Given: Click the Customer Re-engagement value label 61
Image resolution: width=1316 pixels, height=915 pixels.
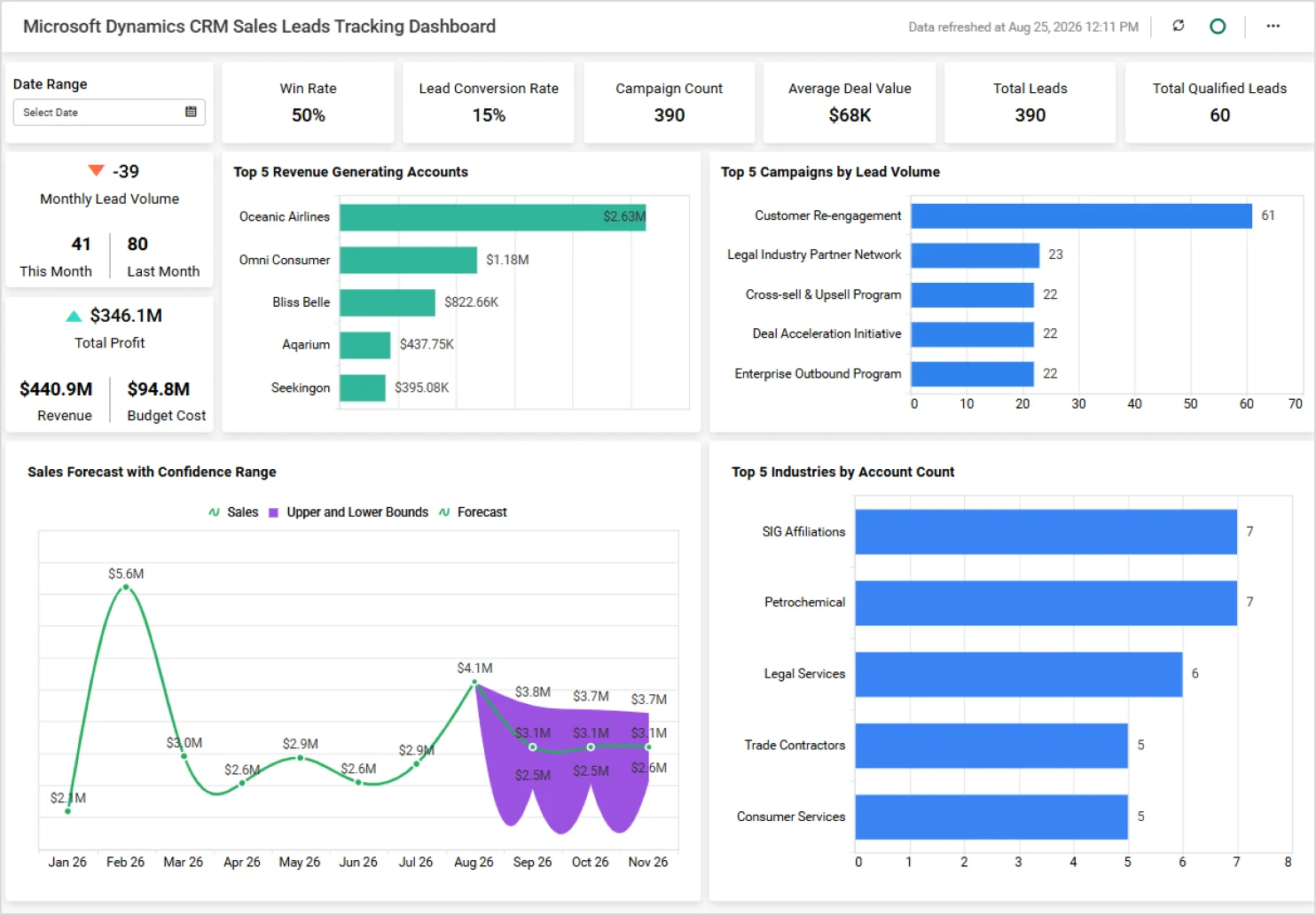Looking at the screenshot, I should click(1268, 215).
